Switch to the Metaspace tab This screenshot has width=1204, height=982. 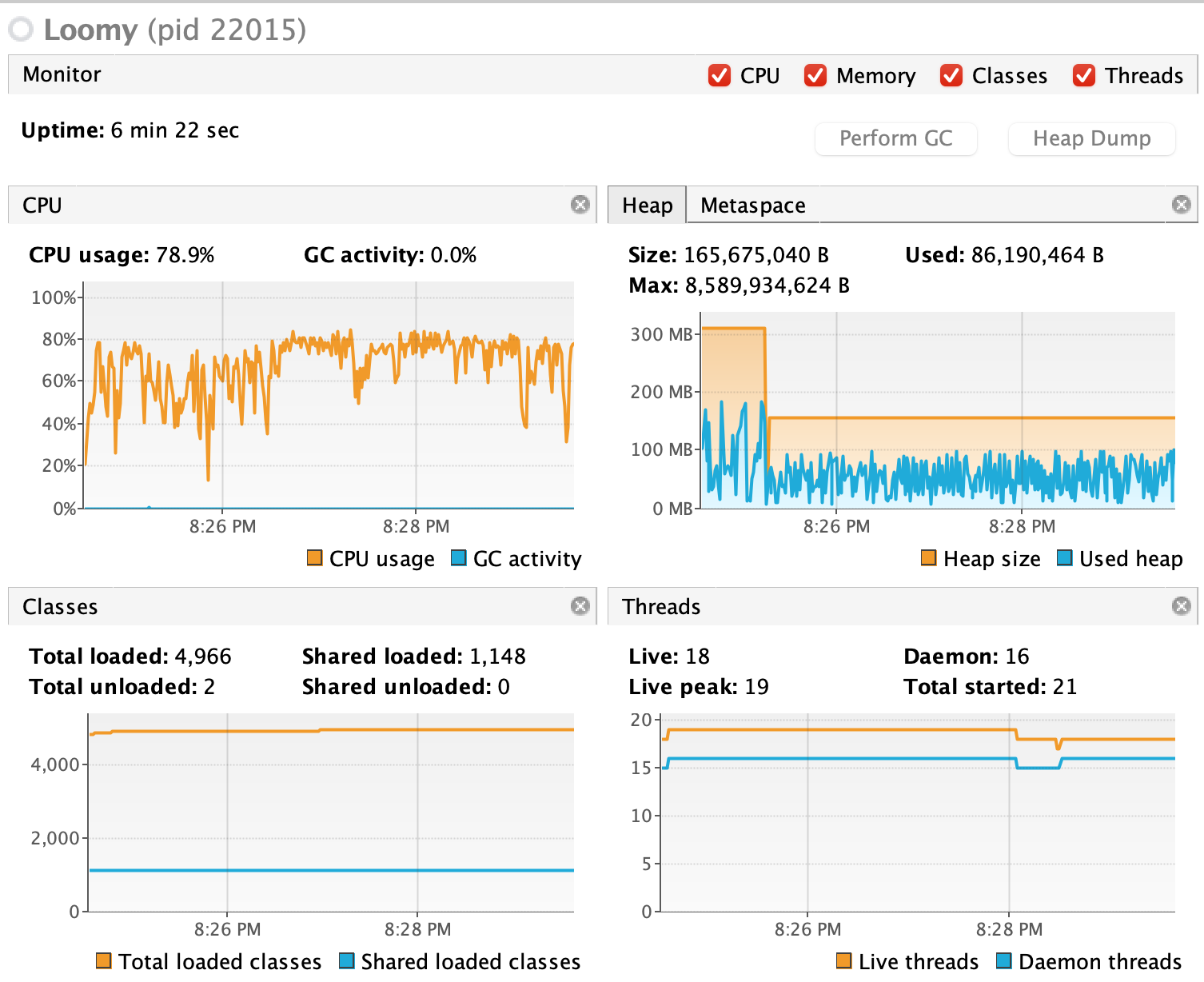(752, 206)
